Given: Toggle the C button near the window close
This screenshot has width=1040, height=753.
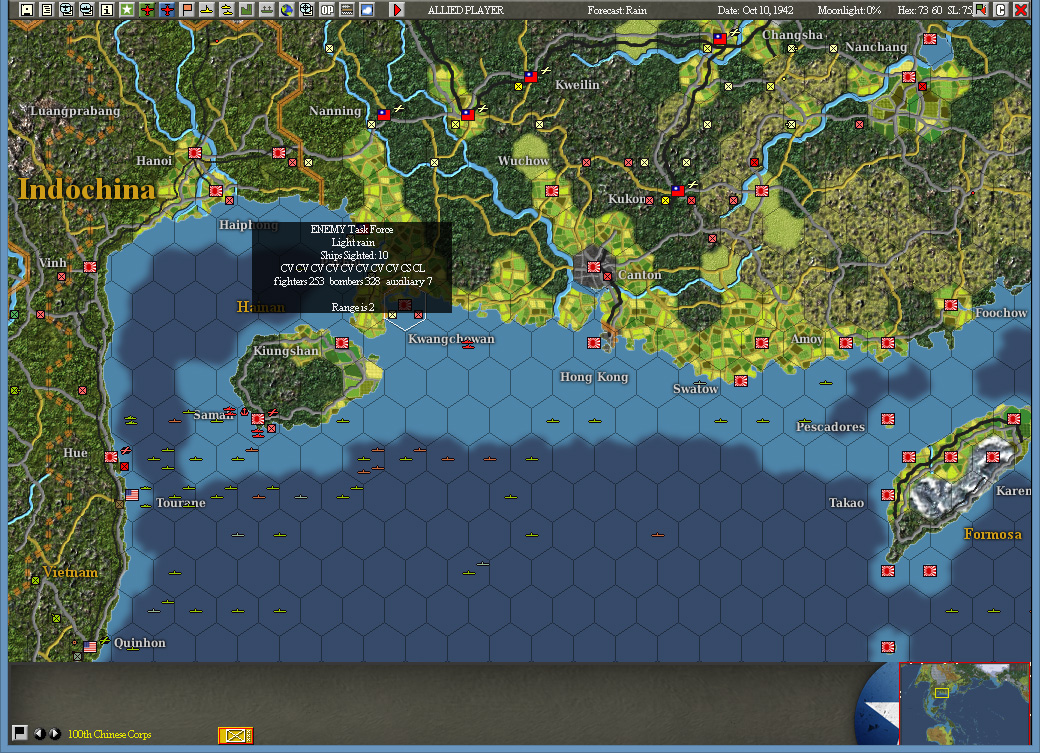Looking at the screenshot, I should pos(1001,9).
